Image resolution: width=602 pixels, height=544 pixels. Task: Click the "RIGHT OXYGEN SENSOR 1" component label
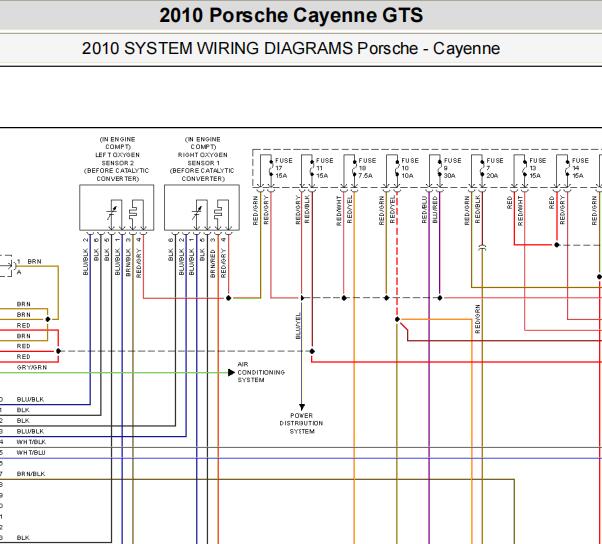tap(202, 159)
